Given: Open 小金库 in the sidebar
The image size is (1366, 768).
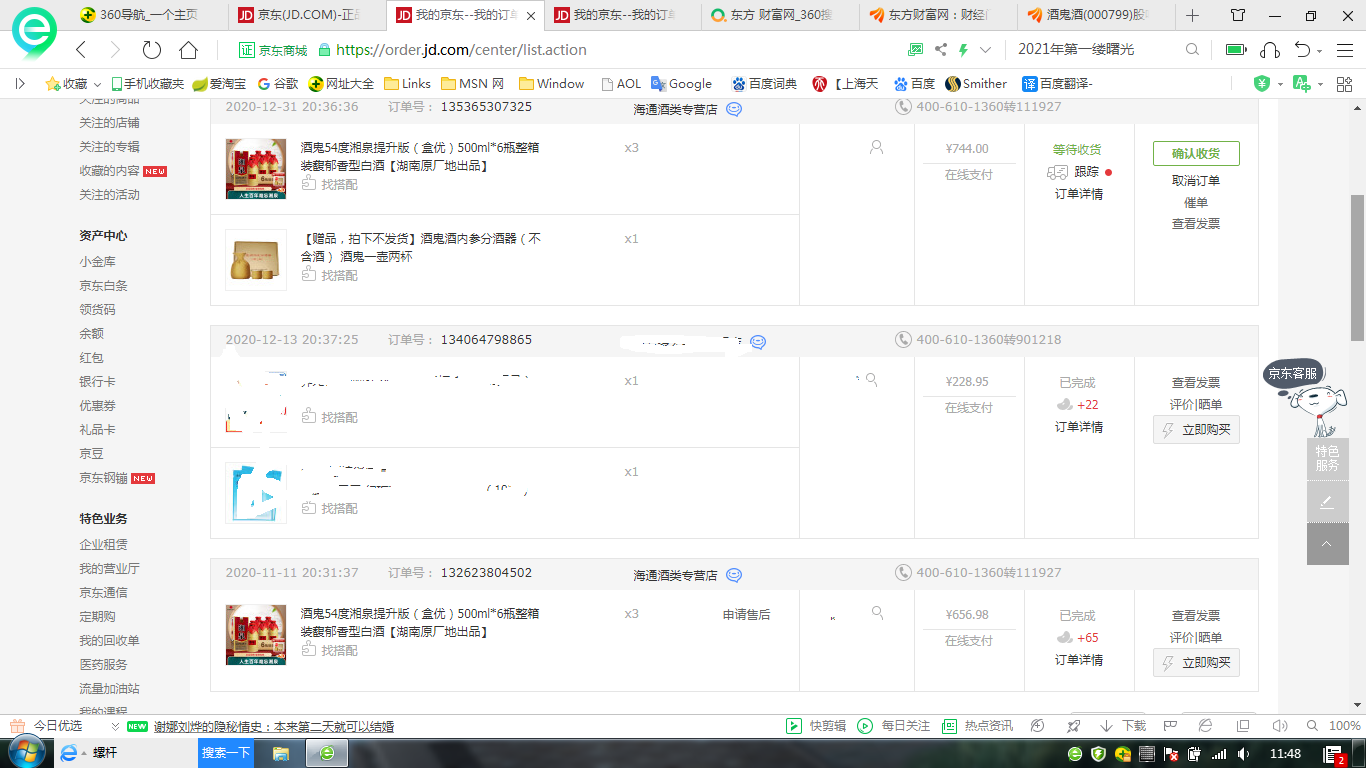Looking at the screenshot, I should [x=97, y=262].
